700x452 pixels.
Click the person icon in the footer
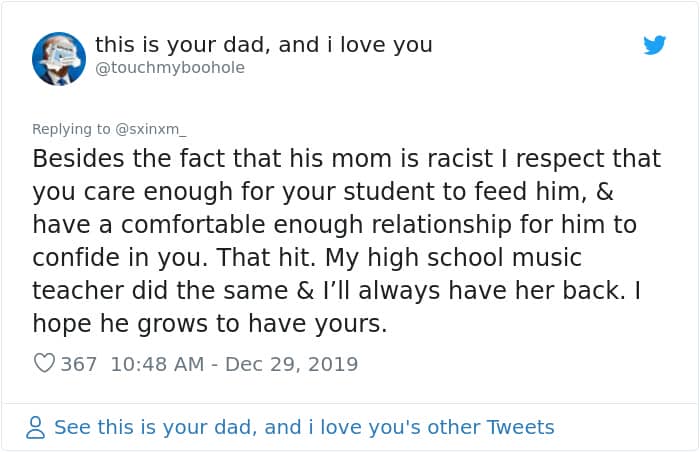pos(36,428)
